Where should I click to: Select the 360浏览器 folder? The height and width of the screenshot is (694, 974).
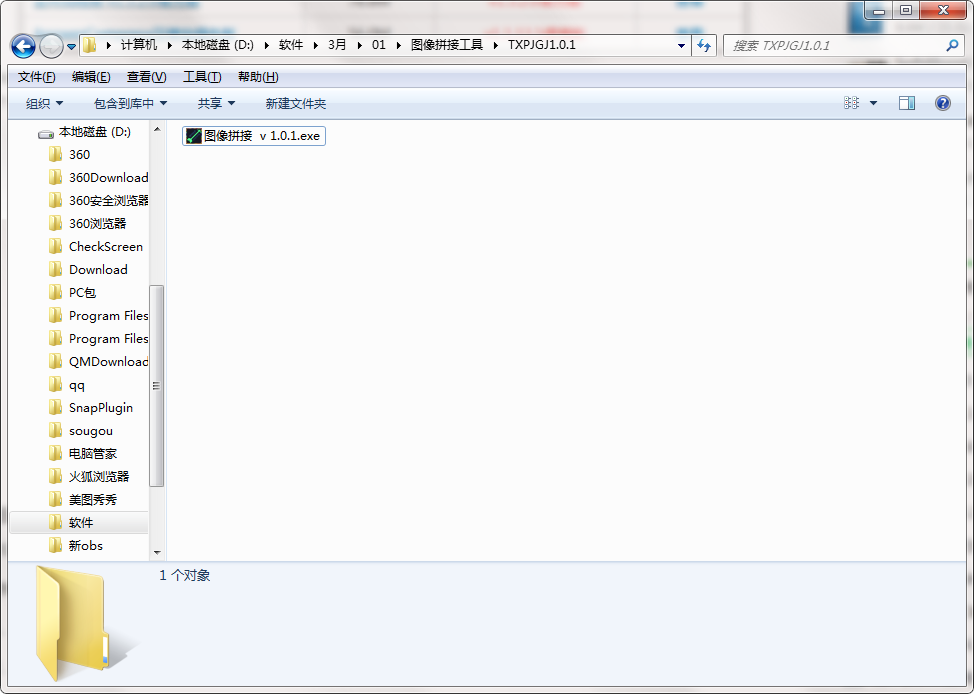coord(88,224)
